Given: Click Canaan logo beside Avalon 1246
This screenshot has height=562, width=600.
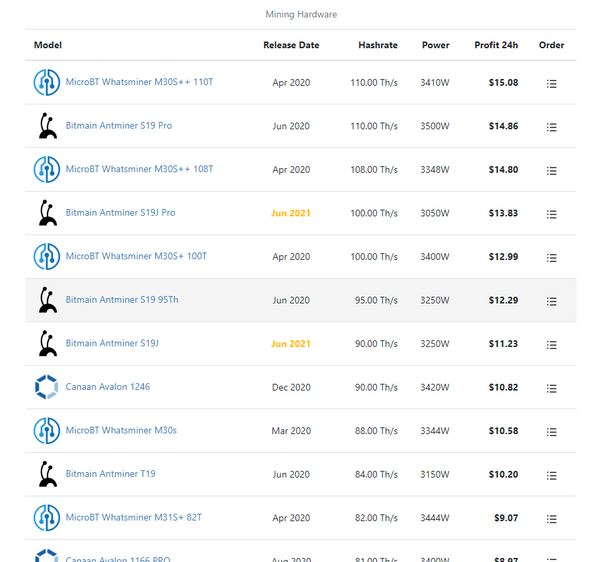Looking at the screenshot, I should [47, 387].
